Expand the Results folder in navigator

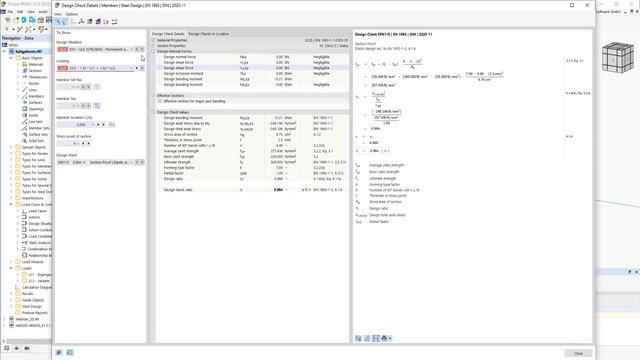(11, 294)
